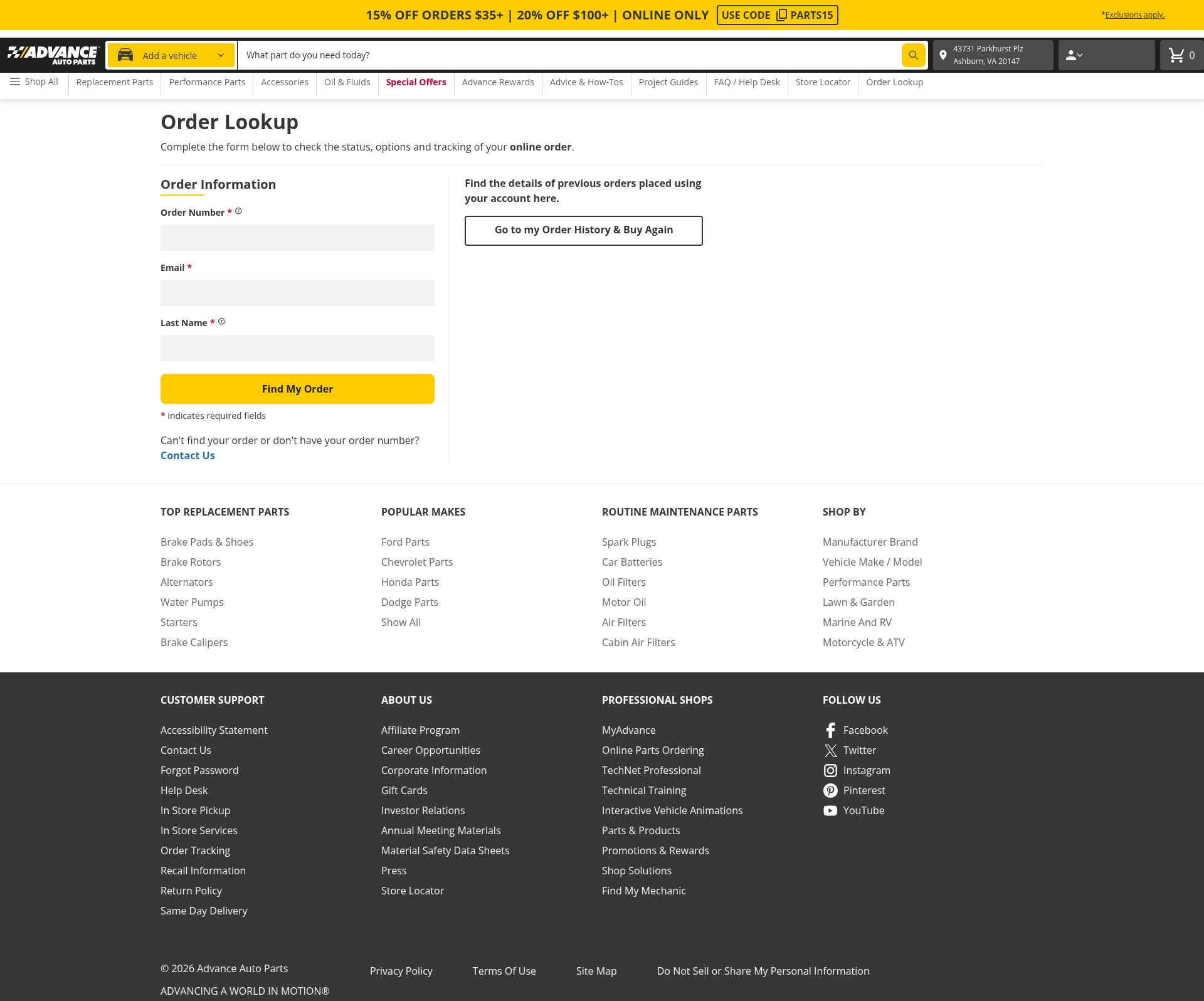Click the Twitter X icon

(x=830, y=750)
